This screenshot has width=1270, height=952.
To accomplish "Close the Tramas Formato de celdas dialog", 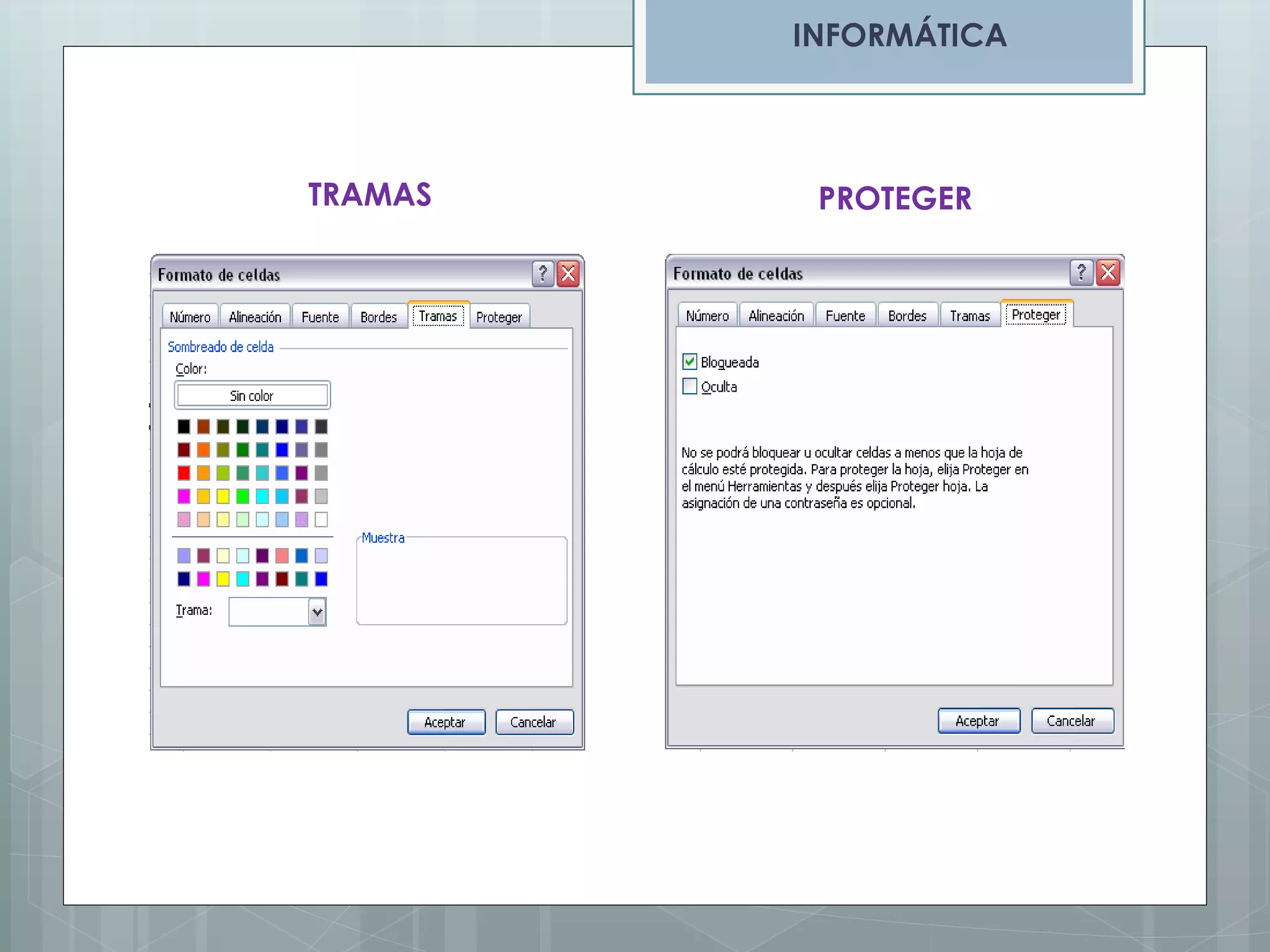I will [x=568, y=273].
